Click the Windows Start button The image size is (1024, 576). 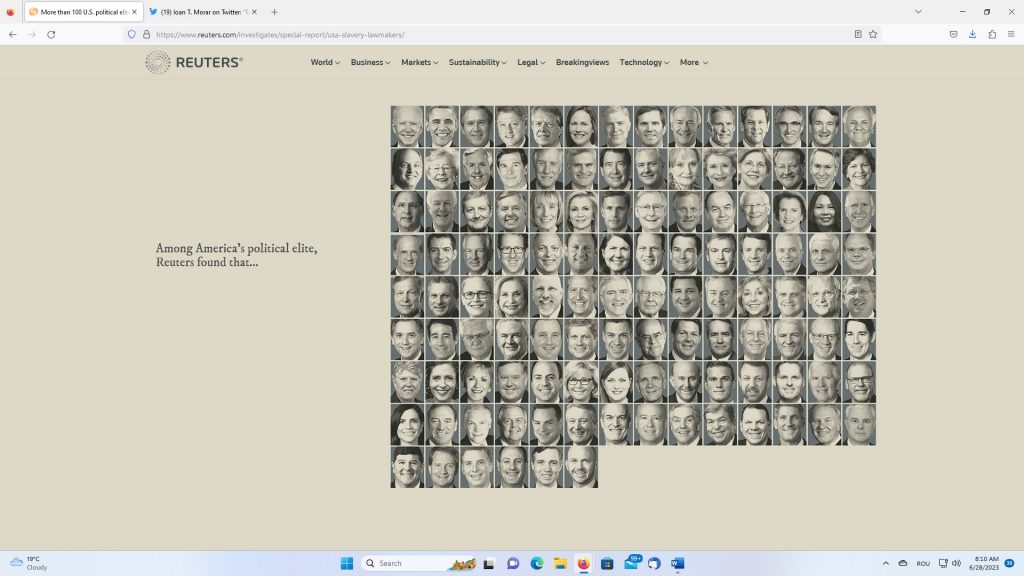point(346,563)
